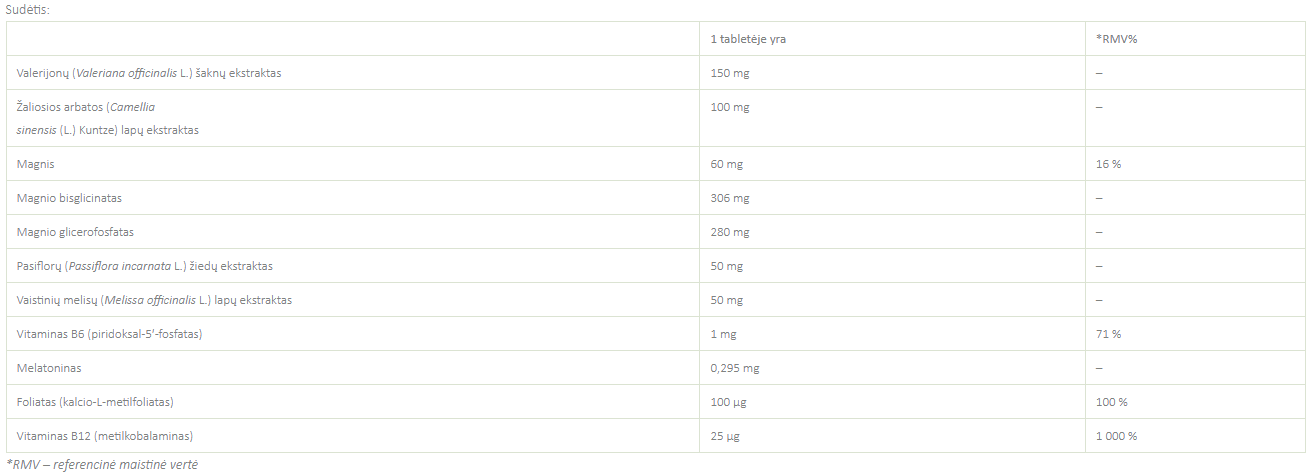Screen dimensions: 1314x476
Task: Select the "Magnio glicerofosfatas" row label
Action: [x=75, y=232]
